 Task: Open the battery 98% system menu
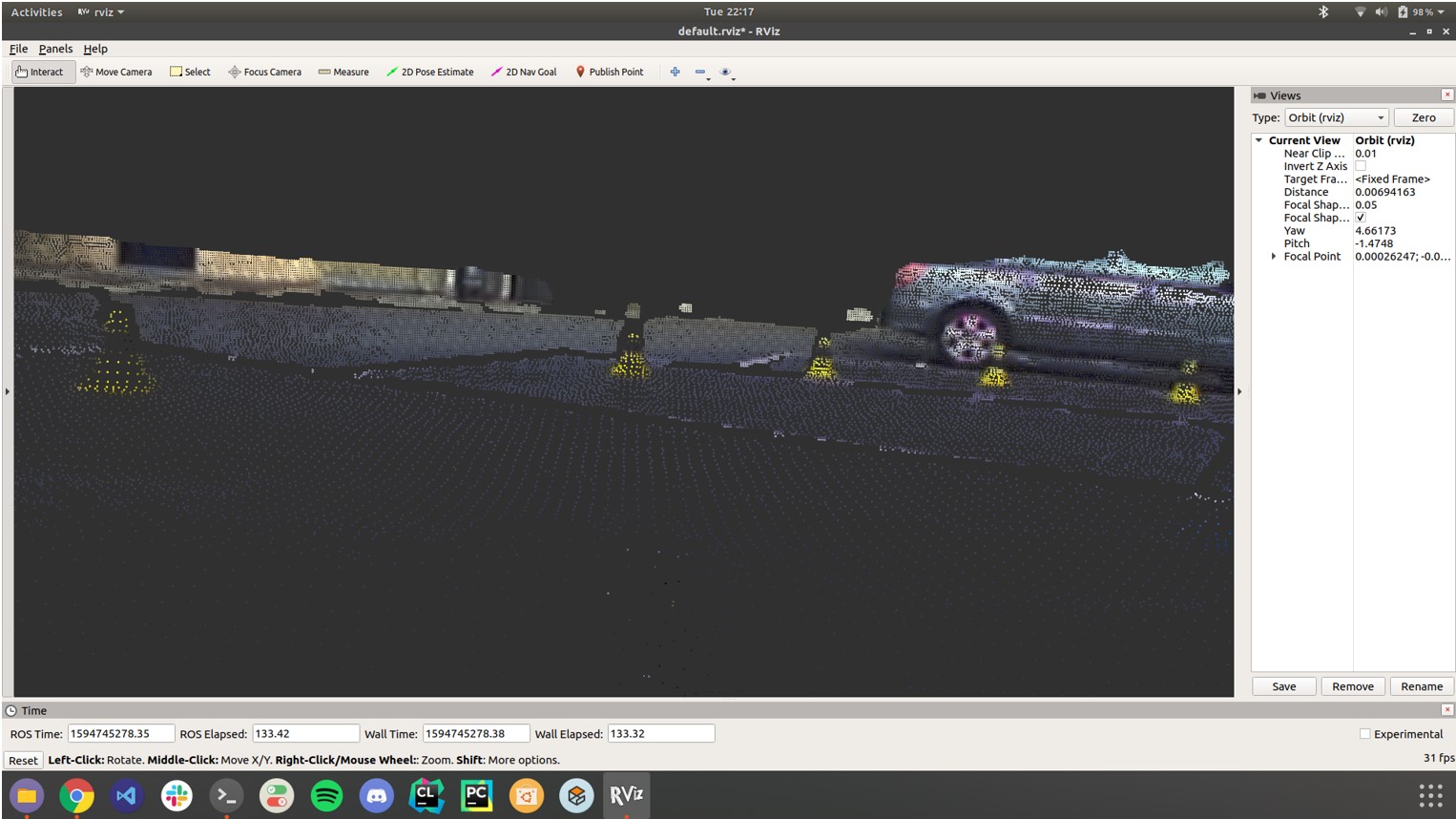1422,12
